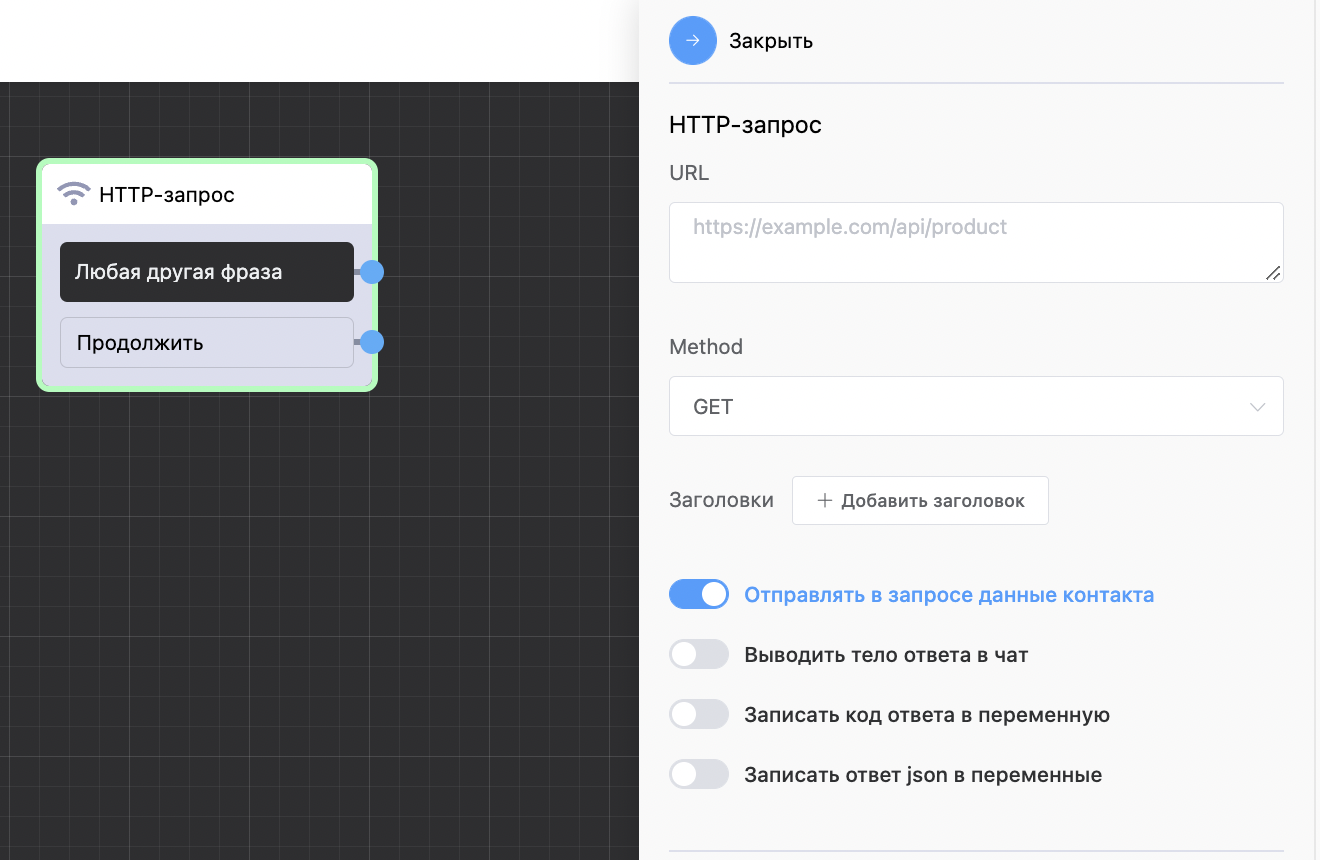Viewport: 1320px width, 860px height.
Task: Click the plus icon in Добавить заголовок
Action: click(825, 500)
